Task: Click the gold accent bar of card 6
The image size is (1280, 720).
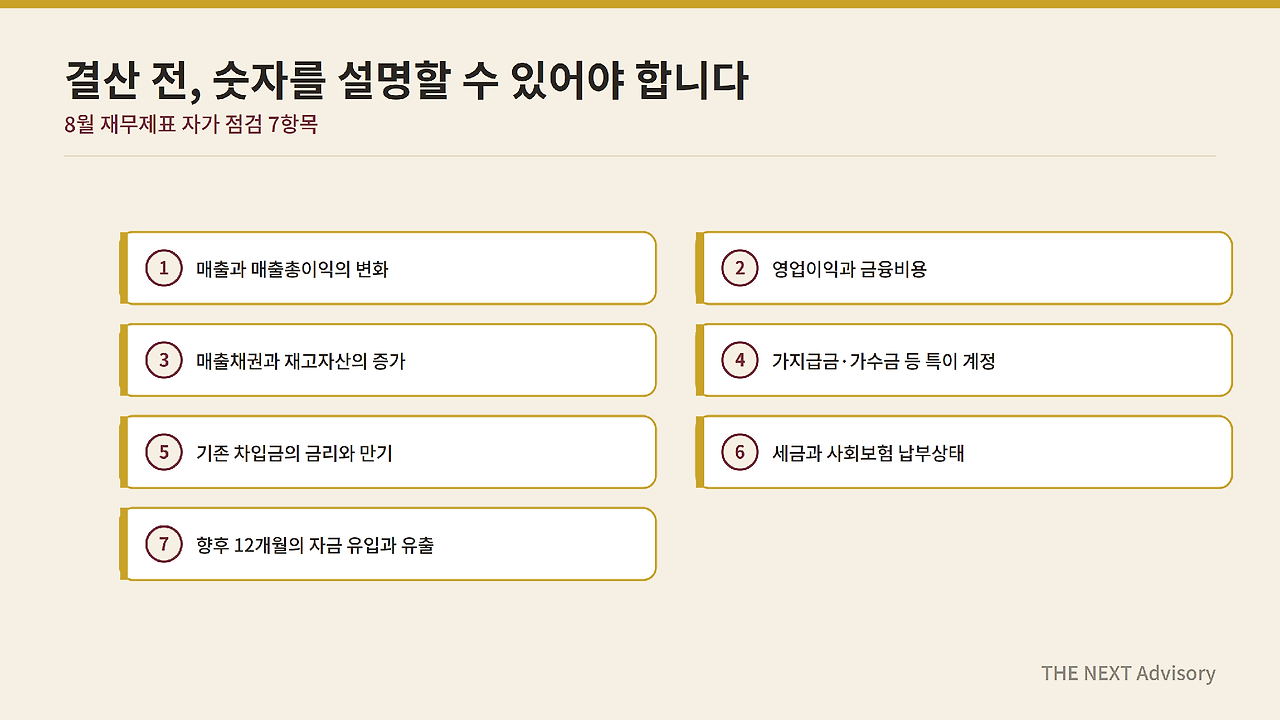Action: (x=700, y=452)
